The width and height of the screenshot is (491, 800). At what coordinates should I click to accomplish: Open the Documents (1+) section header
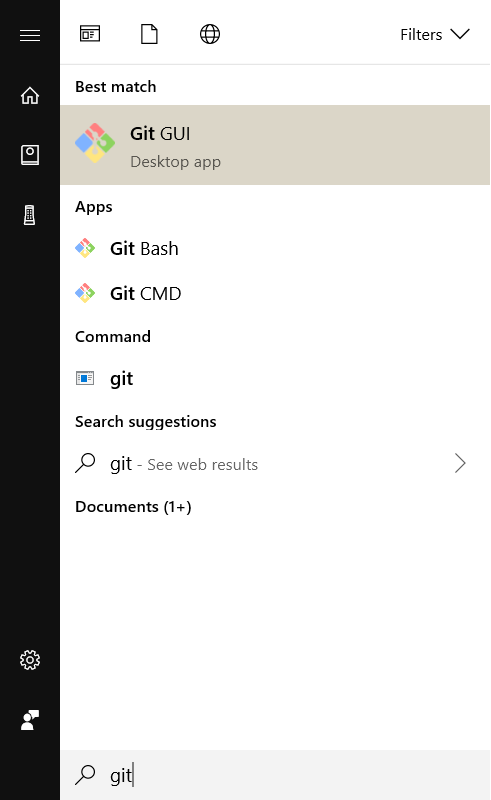tap(133, 507)
